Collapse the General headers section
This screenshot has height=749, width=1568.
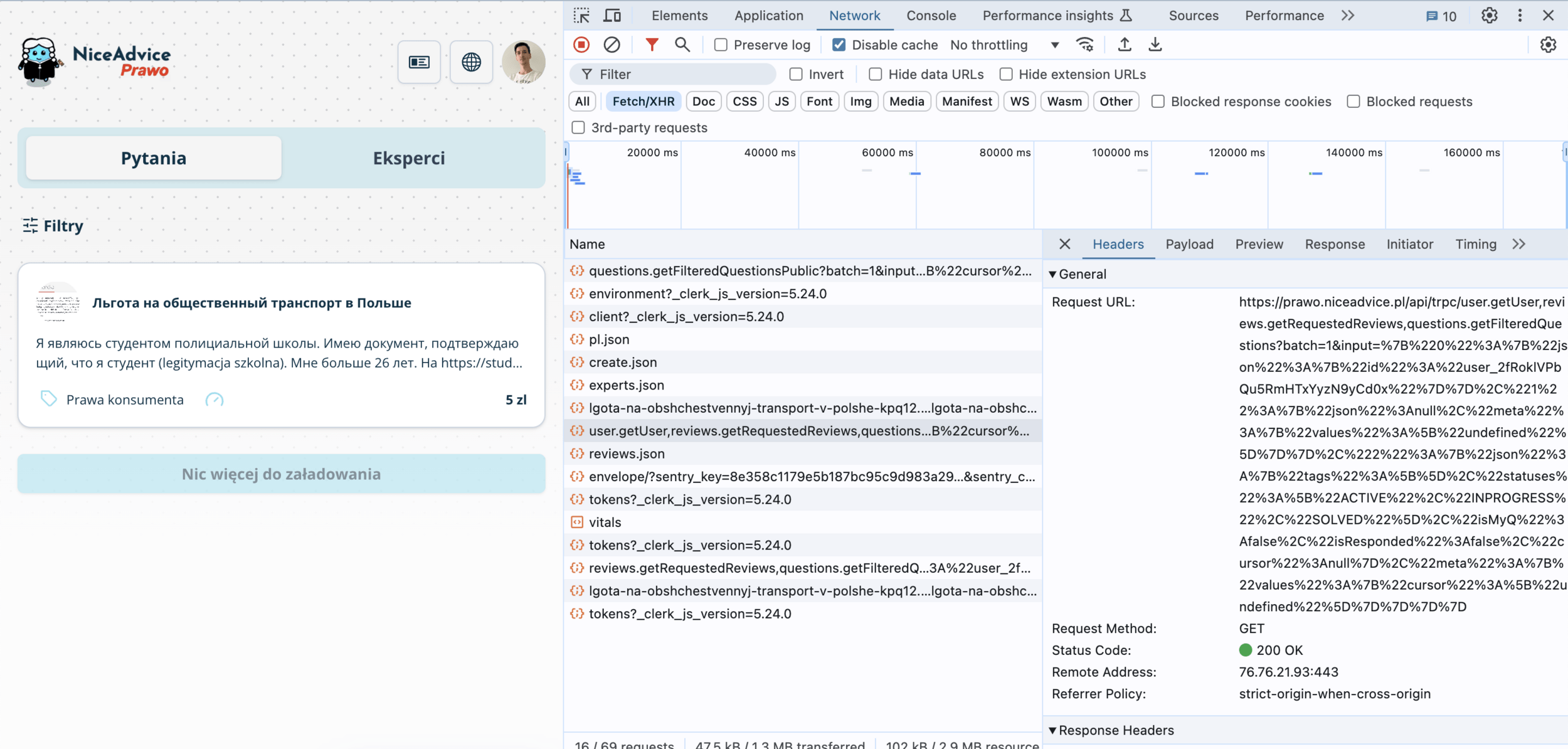click(x=1053, y=274)
